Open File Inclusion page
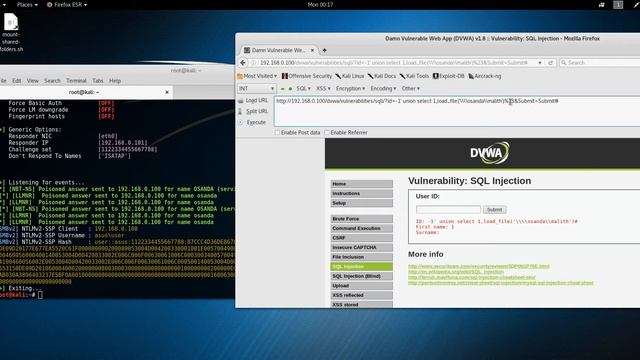640x360 pixels. pos(361,257)
